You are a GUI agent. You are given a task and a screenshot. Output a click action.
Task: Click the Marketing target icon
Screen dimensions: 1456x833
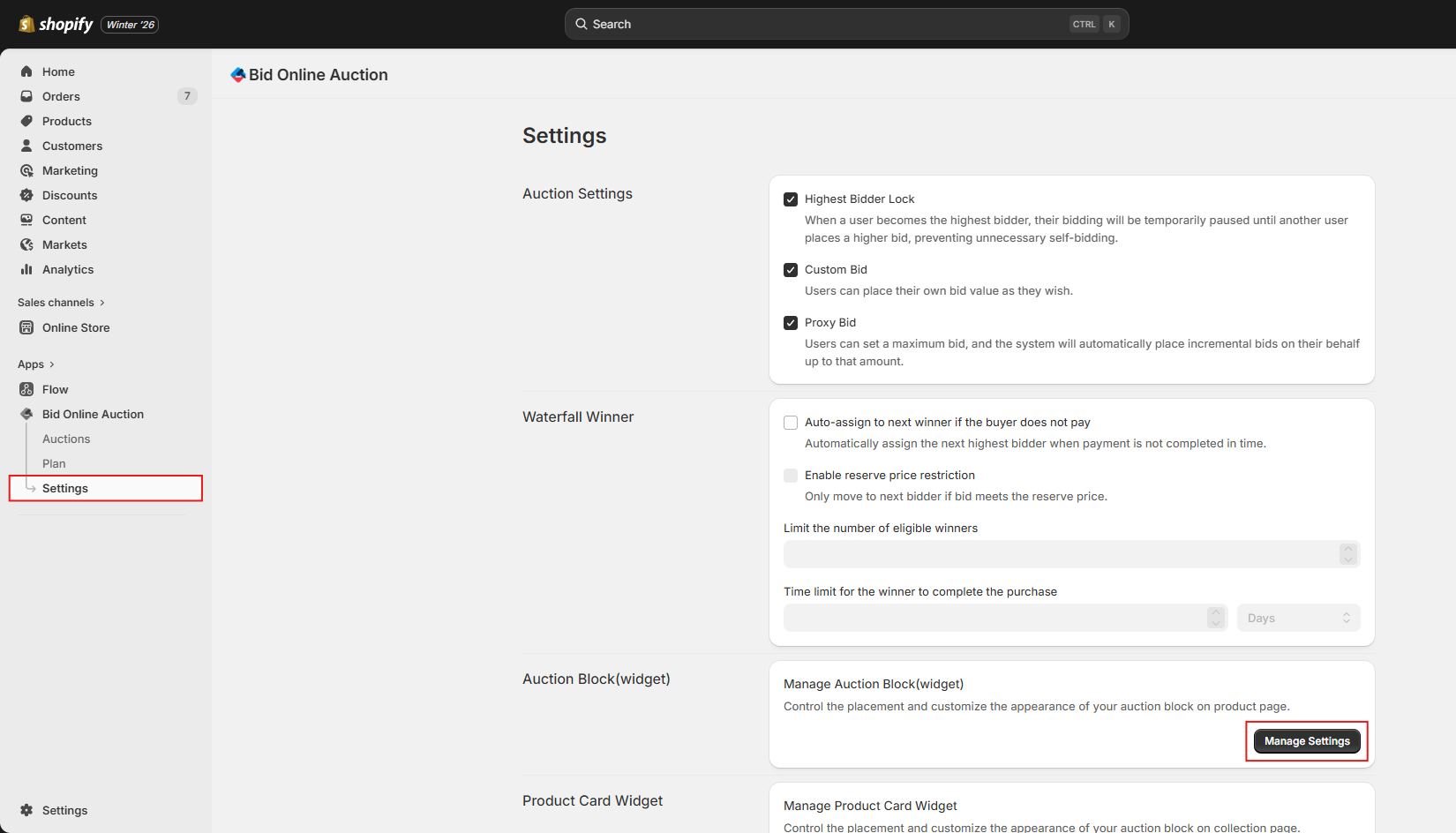[x=26, y=170]
